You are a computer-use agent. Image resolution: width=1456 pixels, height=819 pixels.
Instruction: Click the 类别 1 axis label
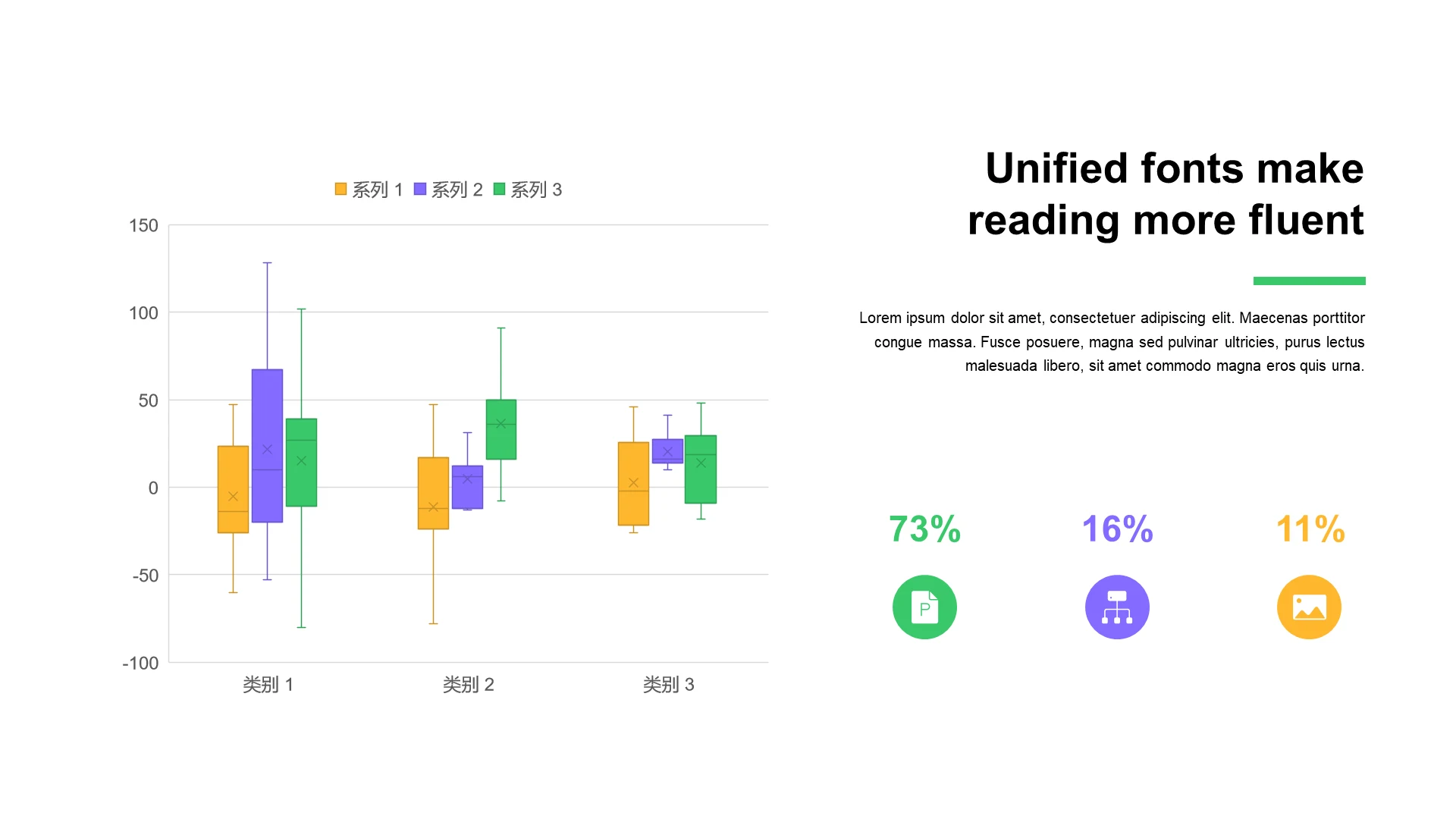pyautogui.click(x=268, y=685)
